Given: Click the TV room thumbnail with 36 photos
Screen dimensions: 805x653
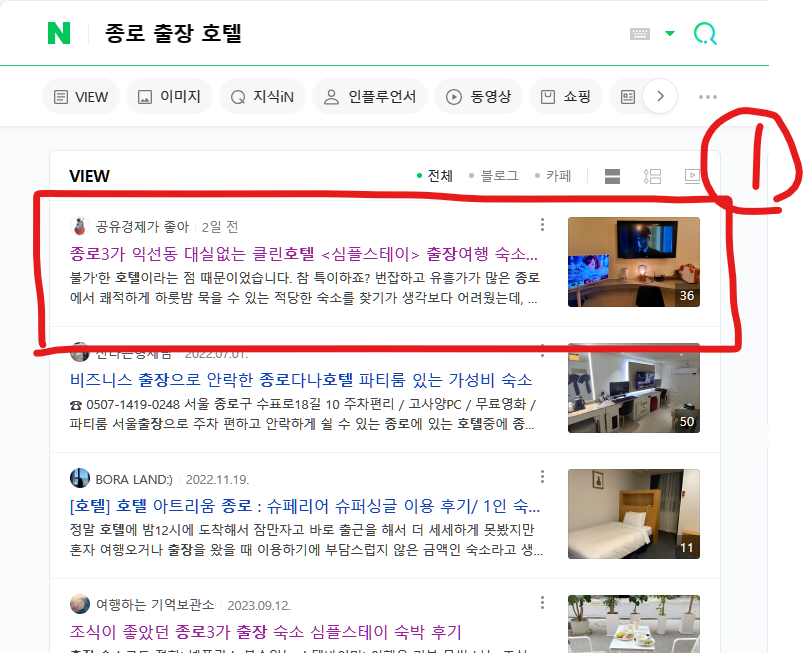Looking at the screenshot, I should [x=634, y=262].
